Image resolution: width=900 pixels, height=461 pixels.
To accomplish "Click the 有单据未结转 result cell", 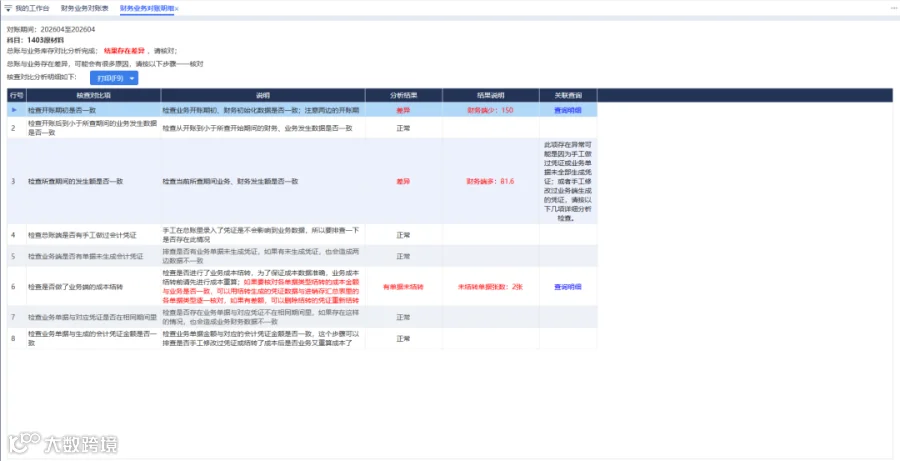I will coord(403,286).
